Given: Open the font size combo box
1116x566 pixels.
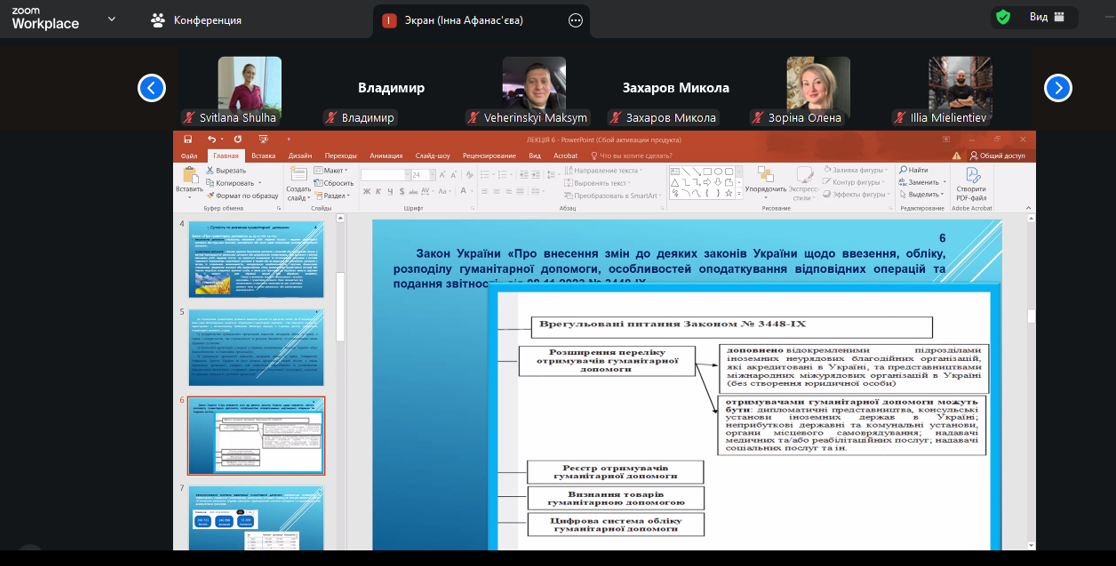Looking at the screenshot, I should pos(418,175).
